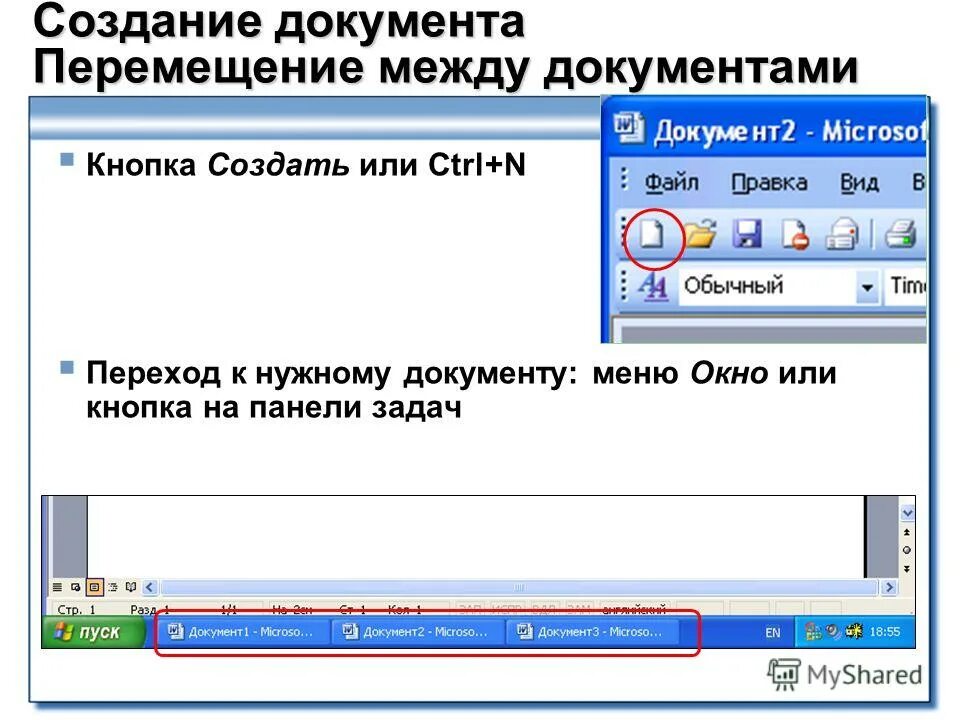Switch to Документ1 taskbar button
Viewport: 960px width, 720px height.
click(x=242, y=632)
